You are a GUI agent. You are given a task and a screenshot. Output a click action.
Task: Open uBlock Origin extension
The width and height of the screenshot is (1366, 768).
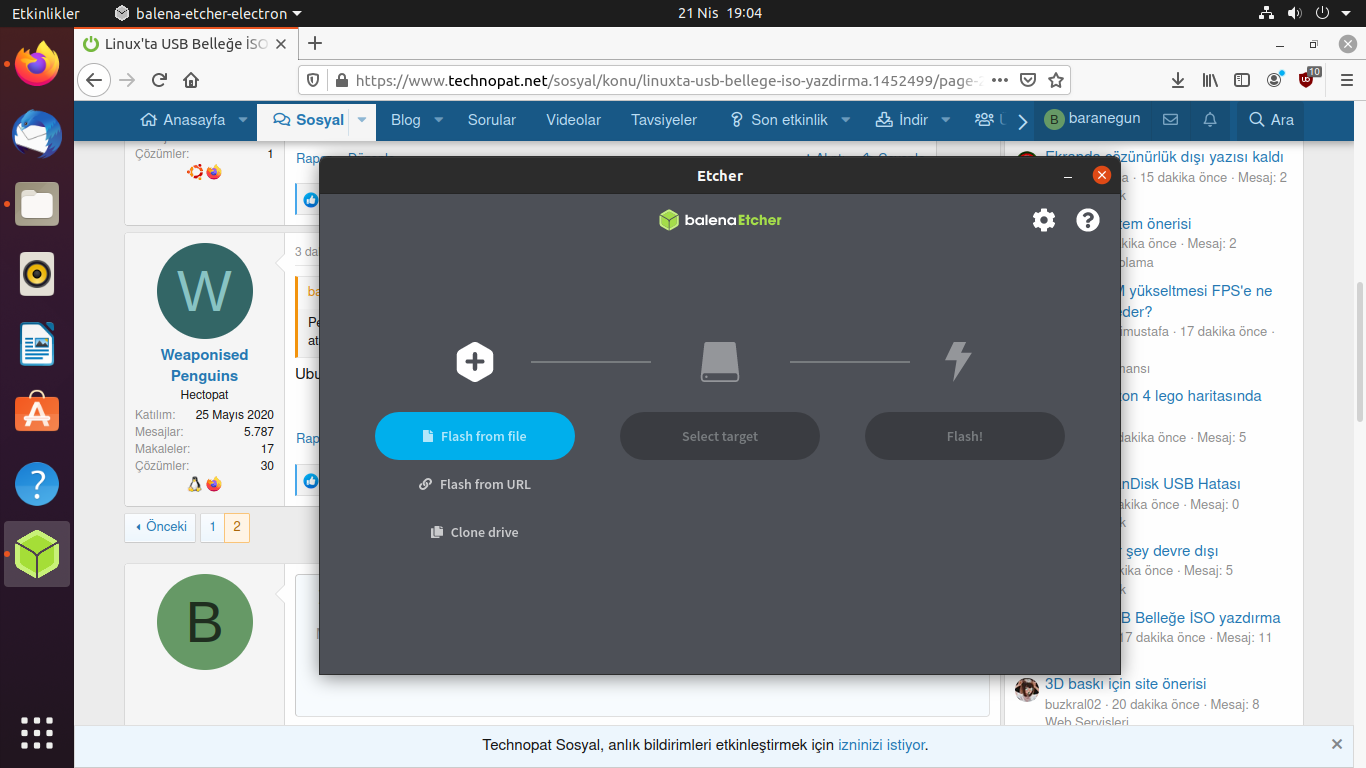(1308, 78)
